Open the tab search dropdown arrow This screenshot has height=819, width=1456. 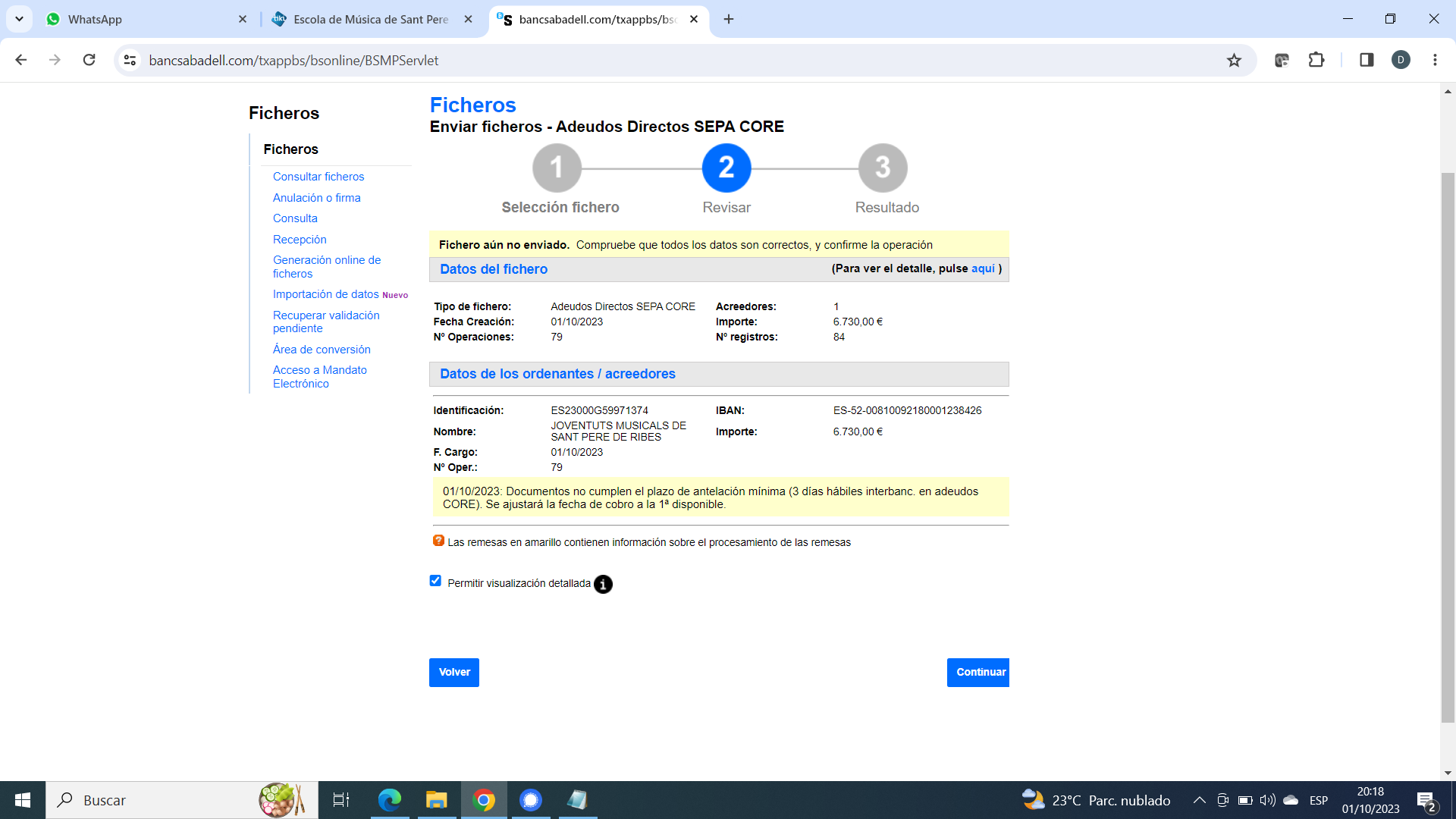pyautogui.click(x=19, y=19)
